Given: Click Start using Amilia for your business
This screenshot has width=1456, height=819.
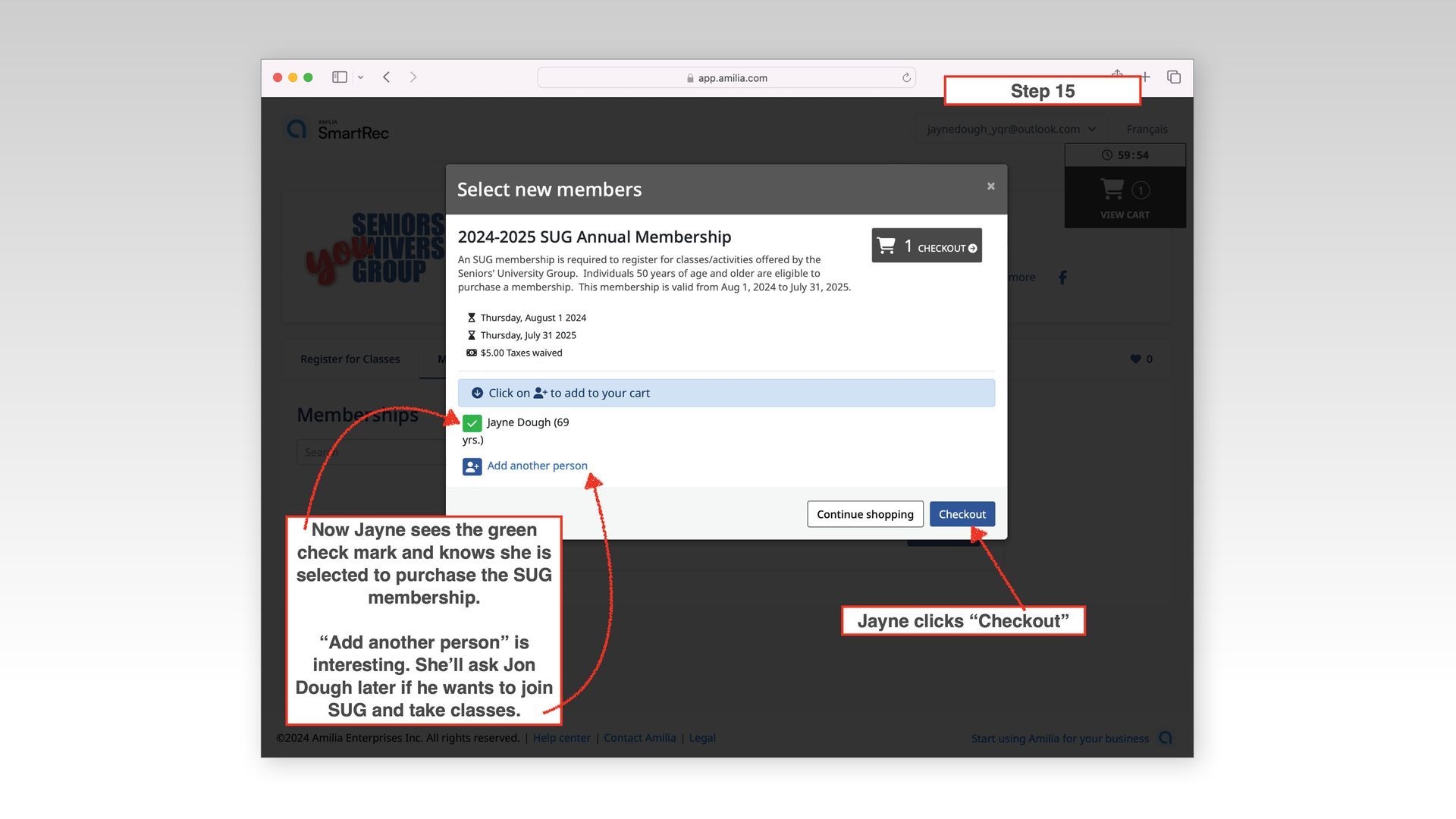Looking at the screenshot, I should 1059,739.
